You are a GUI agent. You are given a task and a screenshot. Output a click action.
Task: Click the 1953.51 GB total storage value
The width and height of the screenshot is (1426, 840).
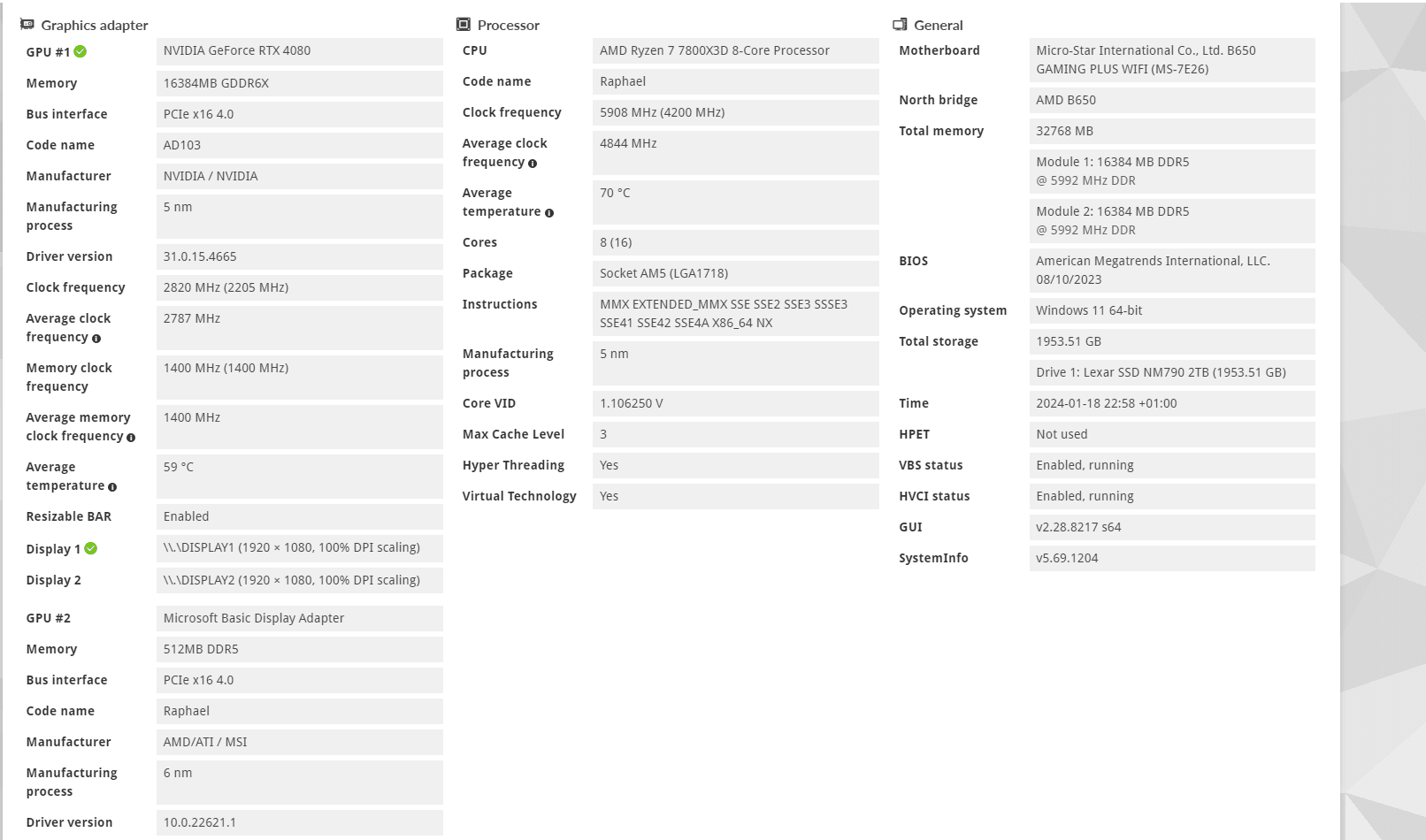pyautogui.click(x=1172, y=341)
